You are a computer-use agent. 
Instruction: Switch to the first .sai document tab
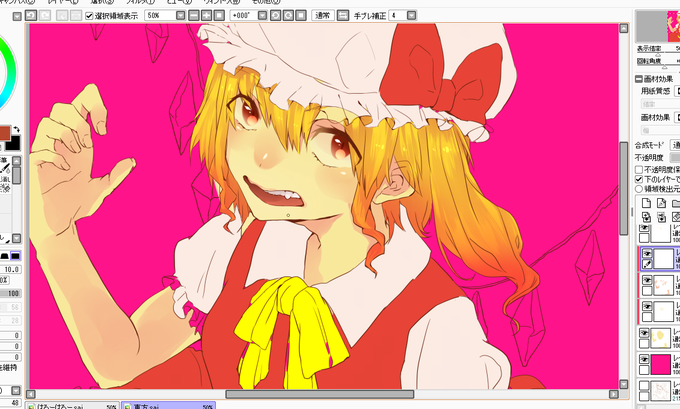(72, 406)
